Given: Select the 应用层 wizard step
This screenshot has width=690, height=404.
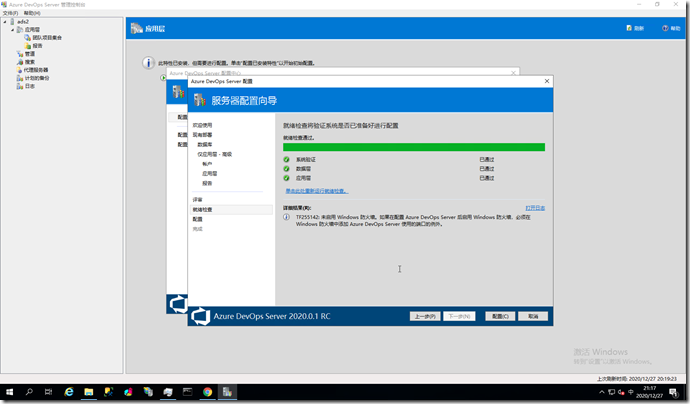Looking at the screenshot, I should 209,173.
